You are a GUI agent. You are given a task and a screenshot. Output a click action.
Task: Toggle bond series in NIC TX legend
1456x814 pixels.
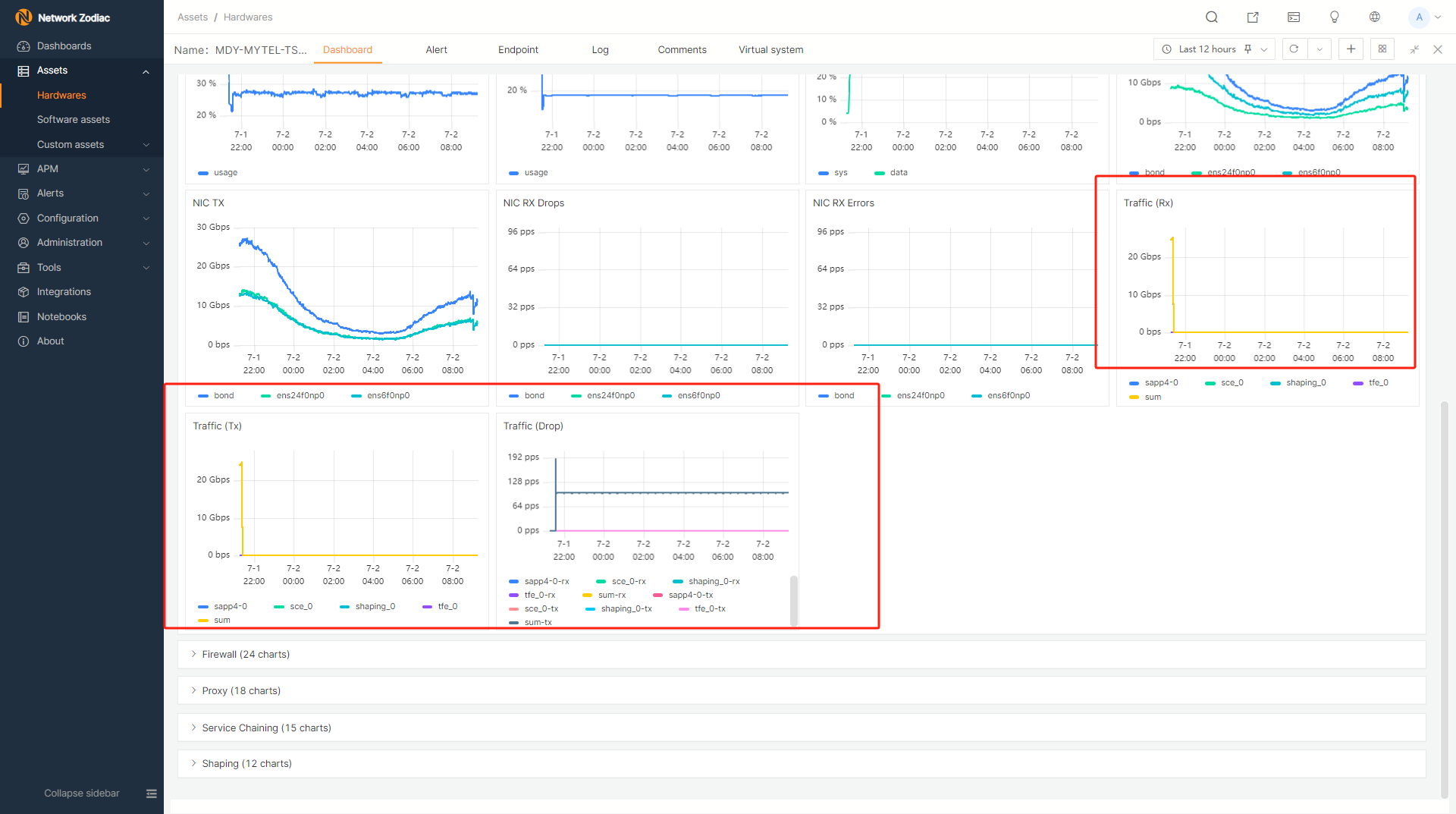point(216,395)
